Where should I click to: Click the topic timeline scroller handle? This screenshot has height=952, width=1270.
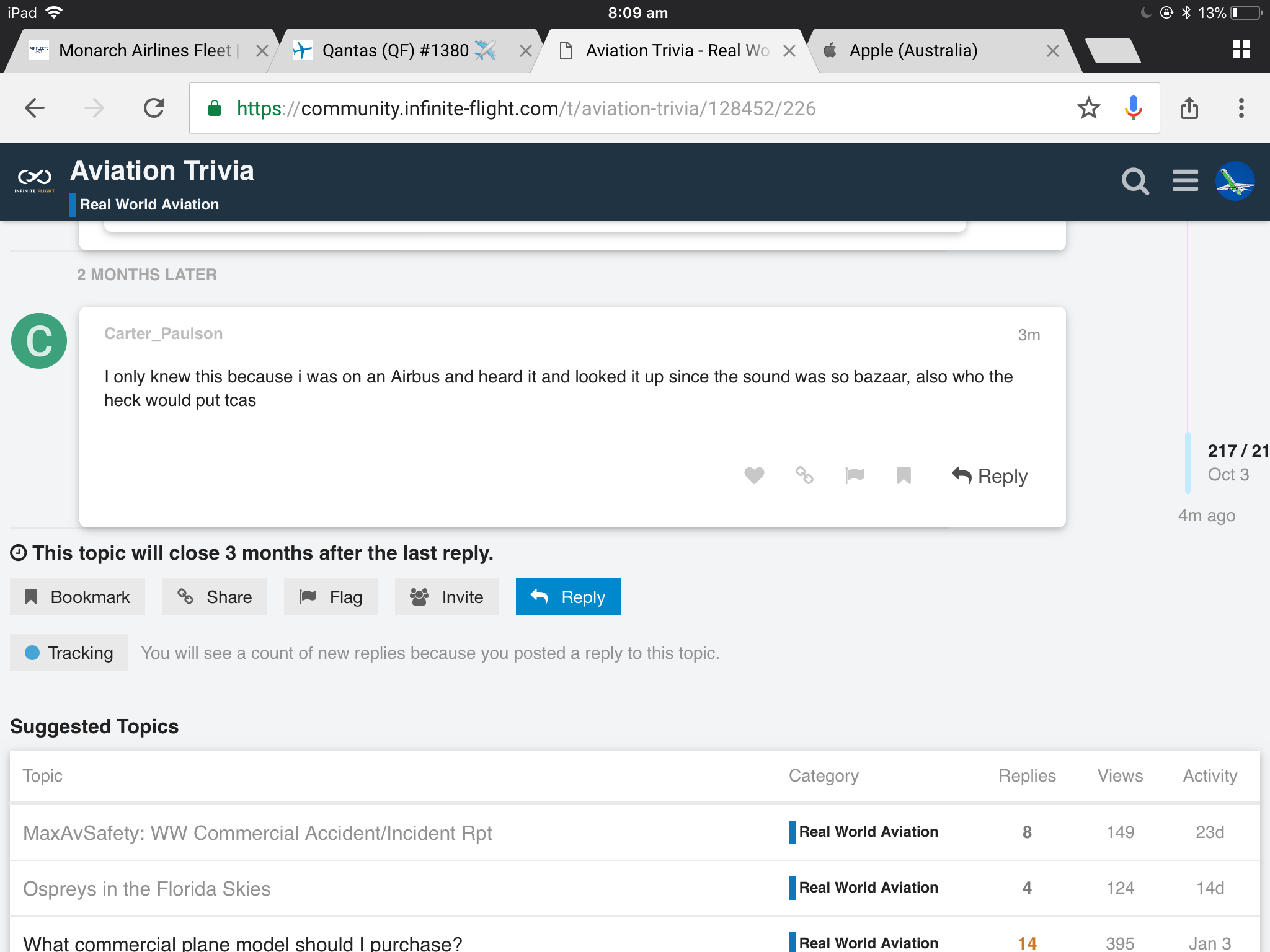(x=1188, y=462)
